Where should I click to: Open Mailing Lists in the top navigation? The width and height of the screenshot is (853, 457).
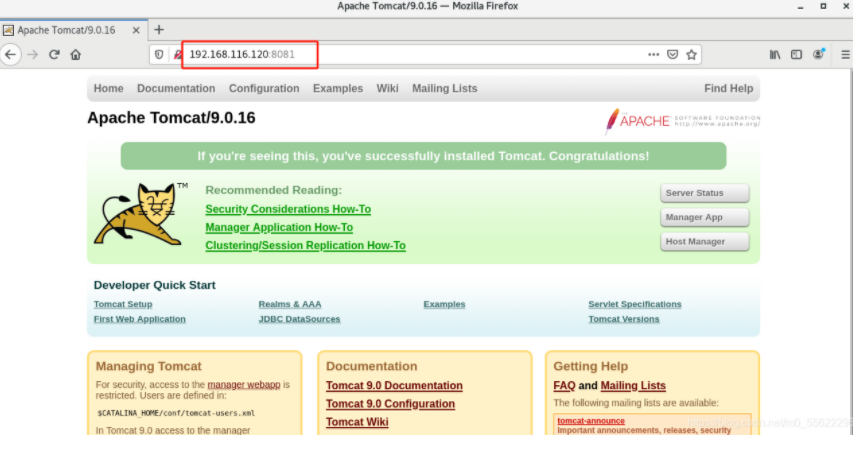point(444,88)
